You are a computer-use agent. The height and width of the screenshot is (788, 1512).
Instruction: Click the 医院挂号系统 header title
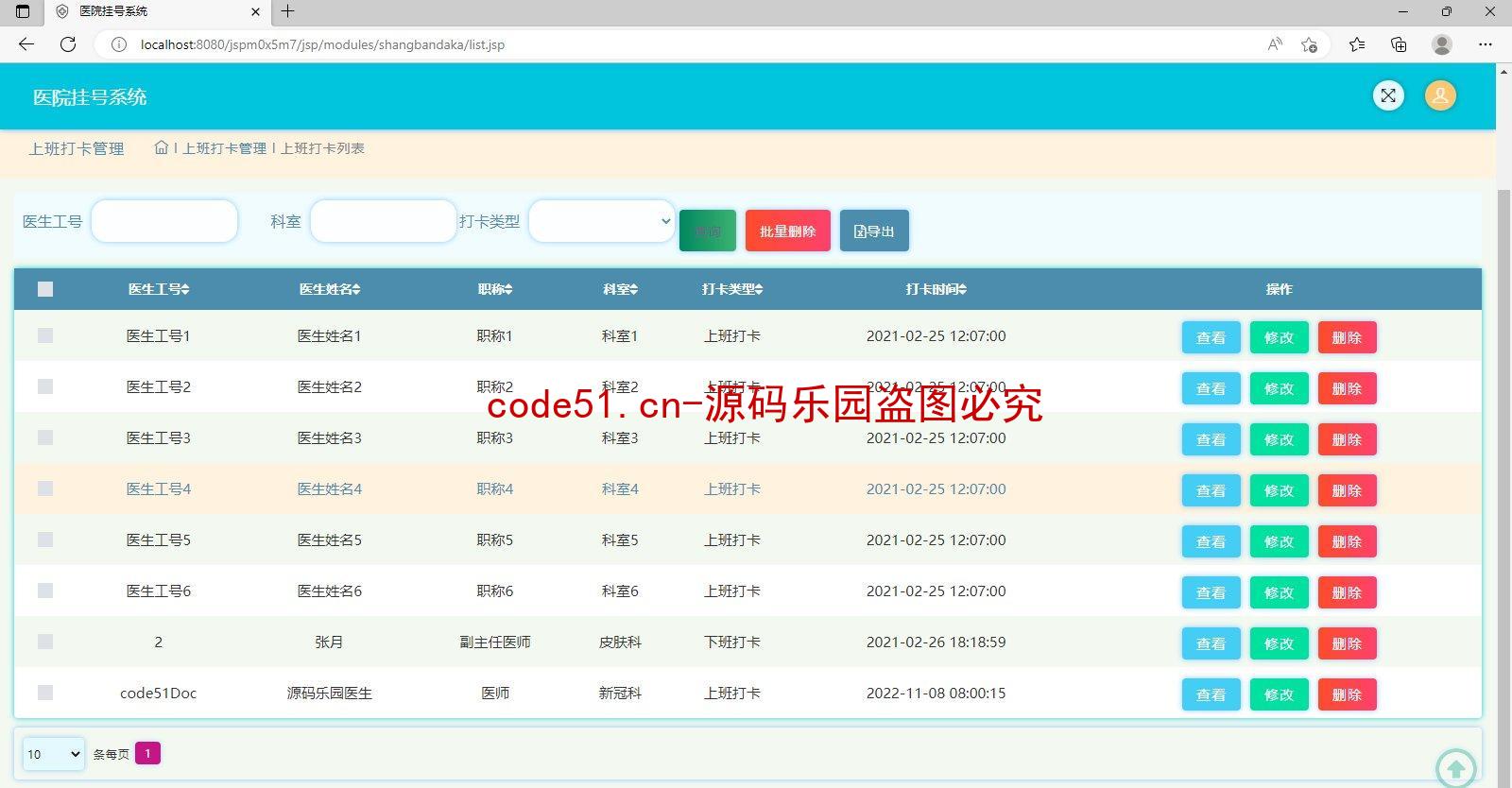90,97
